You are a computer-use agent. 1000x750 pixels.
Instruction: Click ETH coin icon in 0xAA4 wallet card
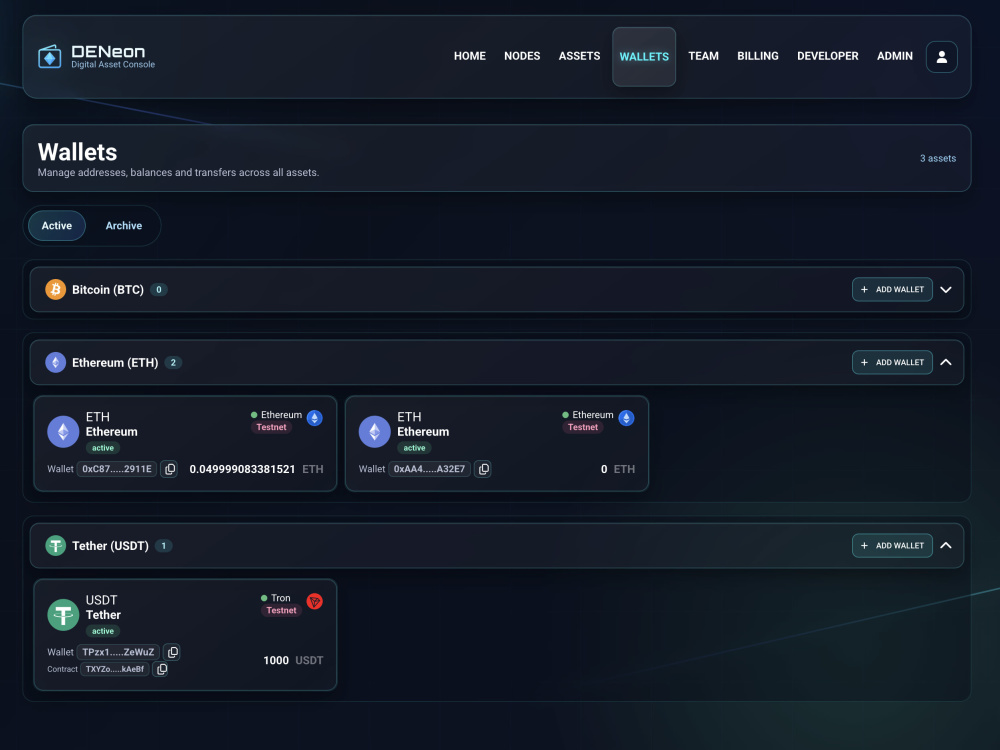point(374,432)
